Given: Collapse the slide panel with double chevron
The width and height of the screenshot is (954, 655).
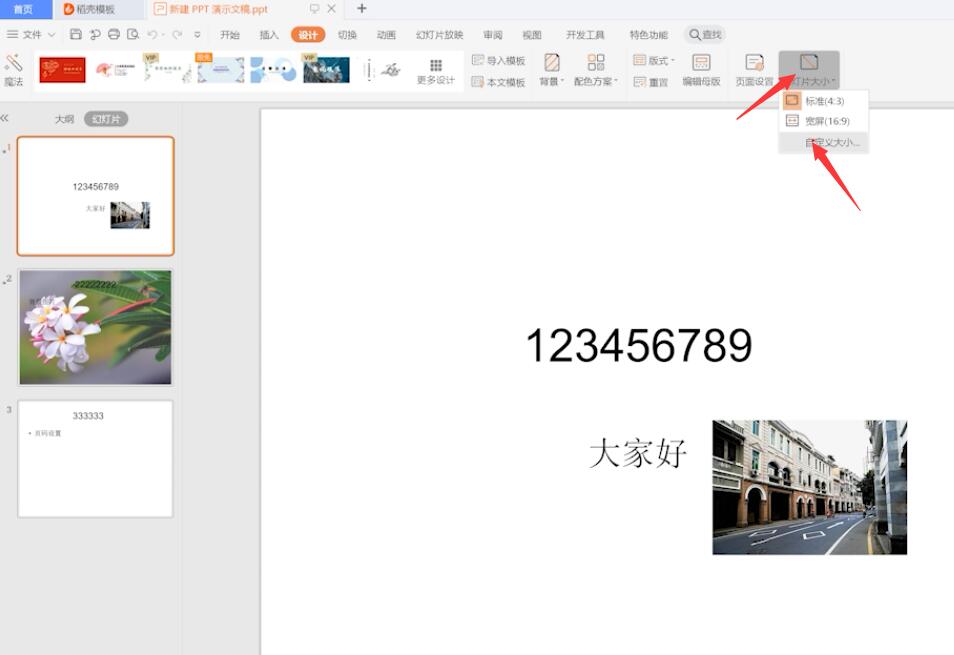Looking at the screenshot, I should (x=5, y=118).
